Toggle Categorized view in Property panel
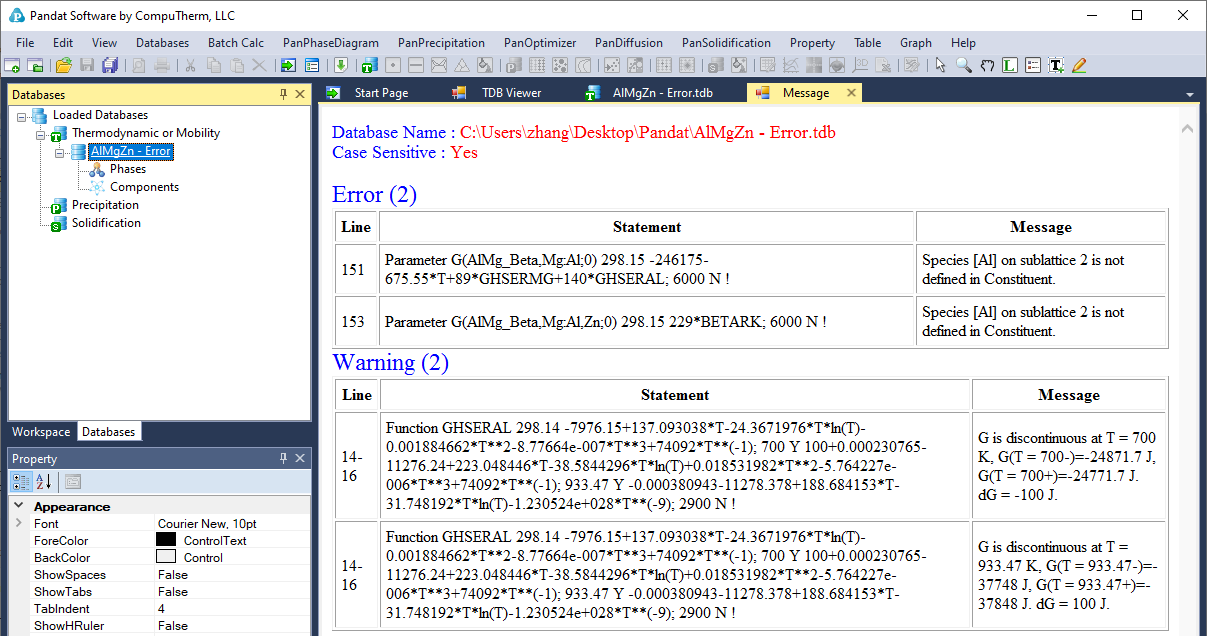The height and width of the screenshot is (636, 1207). click(21, 482)
